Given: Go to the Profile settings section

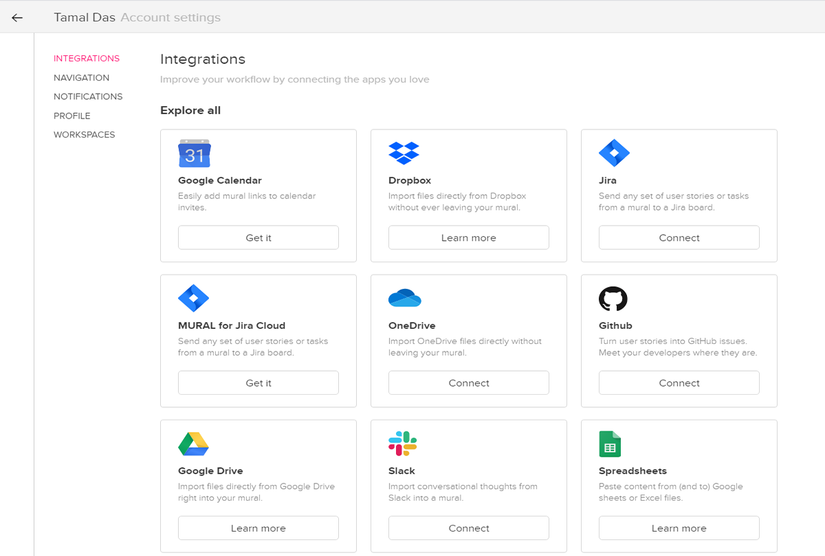Looking at the screenshot, I should click(72, 116).
